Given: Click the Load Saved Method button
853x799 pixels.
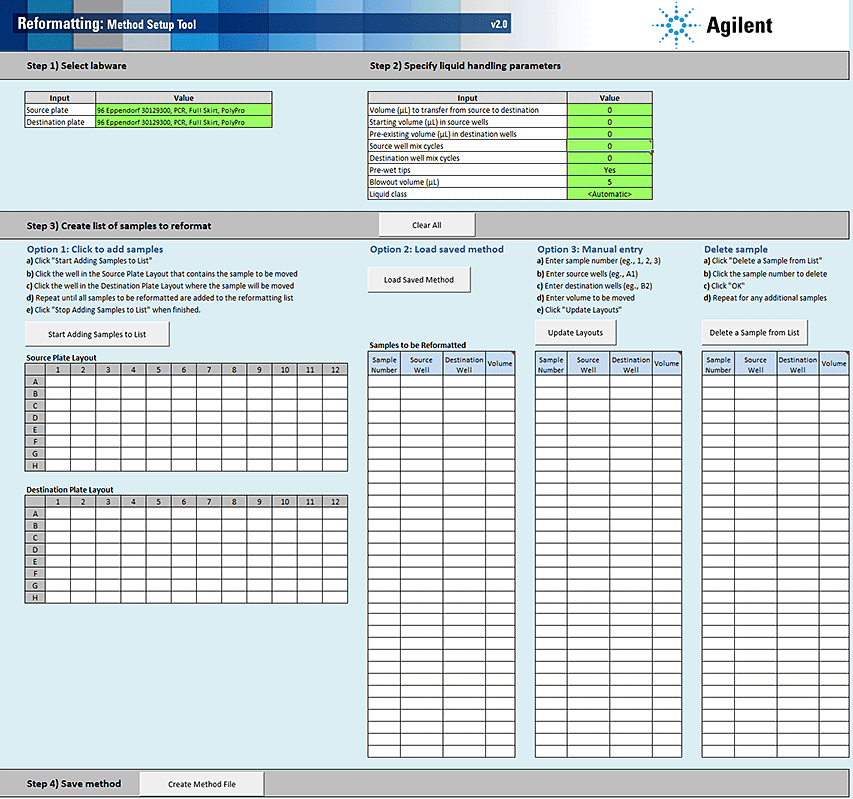Looking at the screenshot, I should [x=419, y=280].
